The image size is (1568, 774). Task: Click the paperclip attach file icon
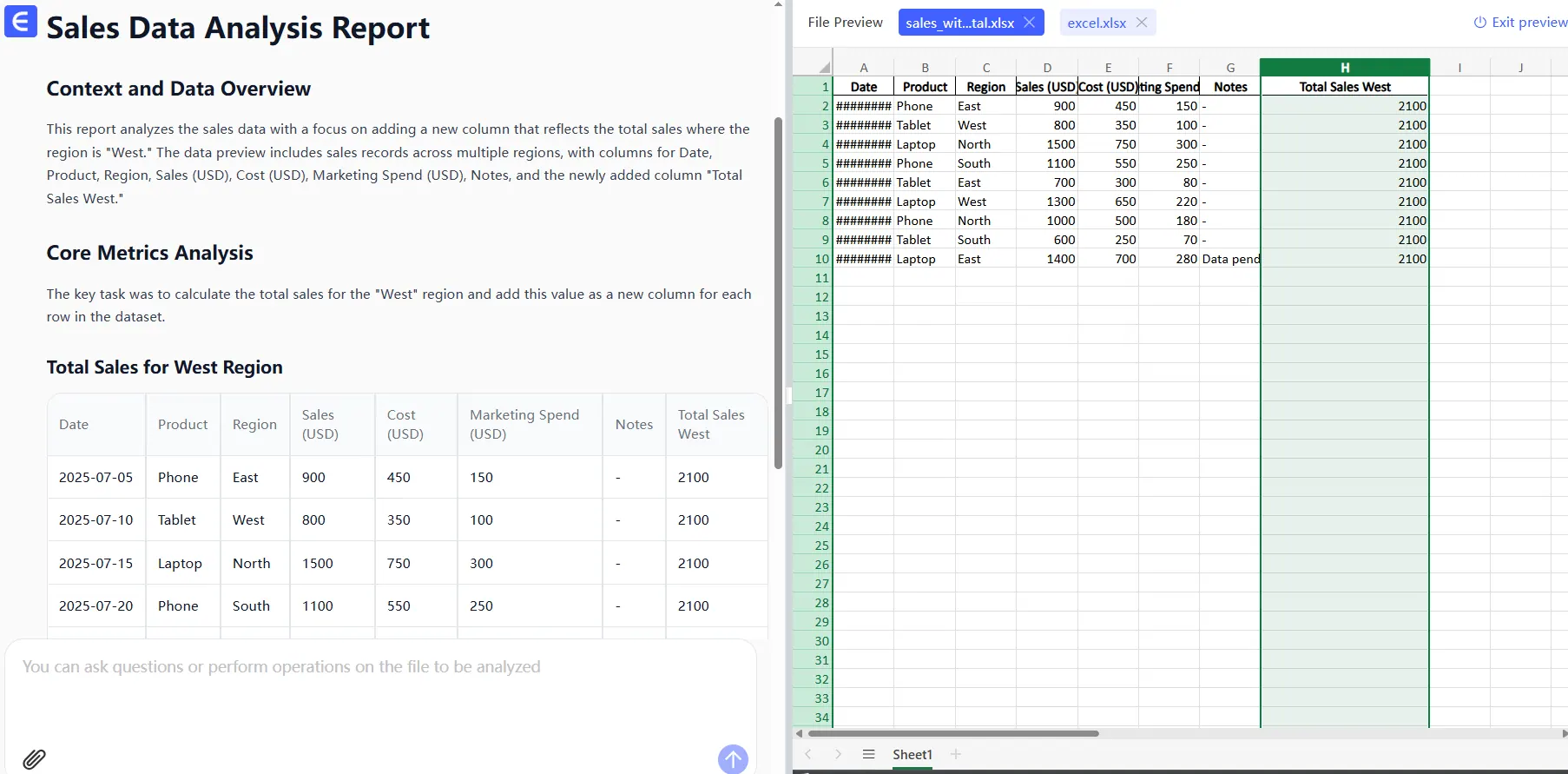[34, 758]
